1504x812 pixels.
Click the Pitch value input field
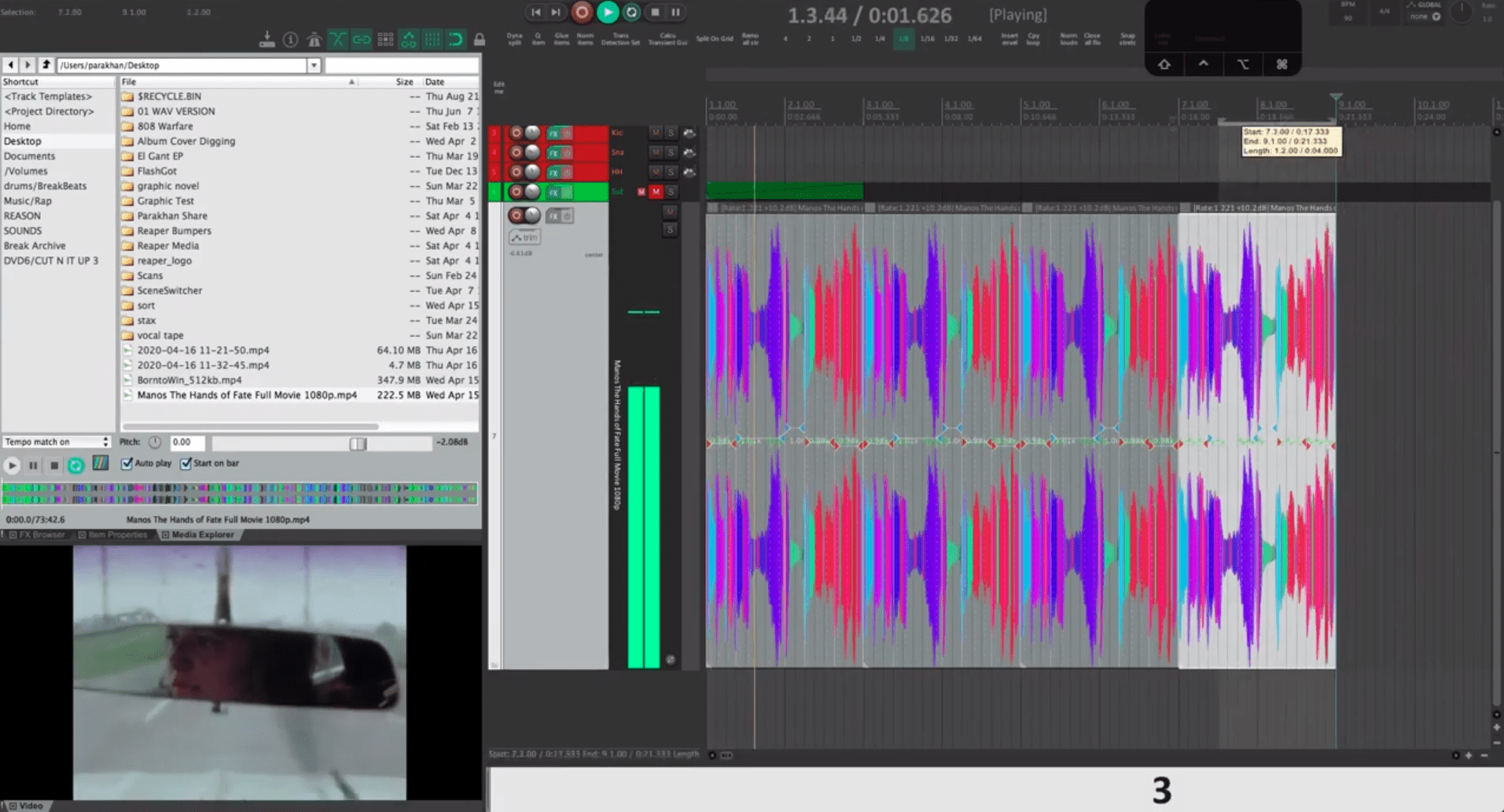(x=188, y=443)
